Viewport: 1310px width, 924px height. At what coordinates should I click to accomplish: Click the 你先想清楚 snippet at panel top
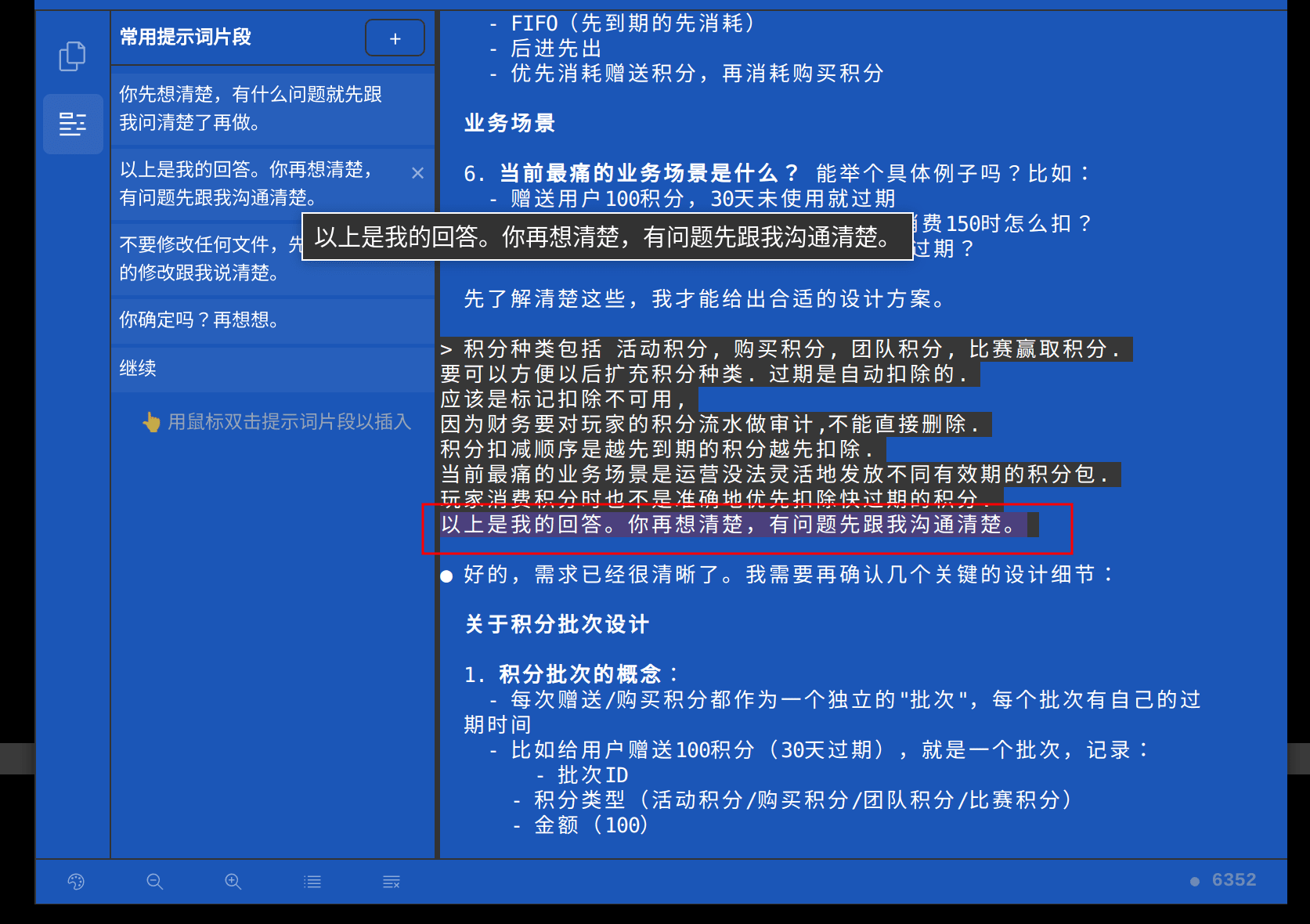point(251,108)
